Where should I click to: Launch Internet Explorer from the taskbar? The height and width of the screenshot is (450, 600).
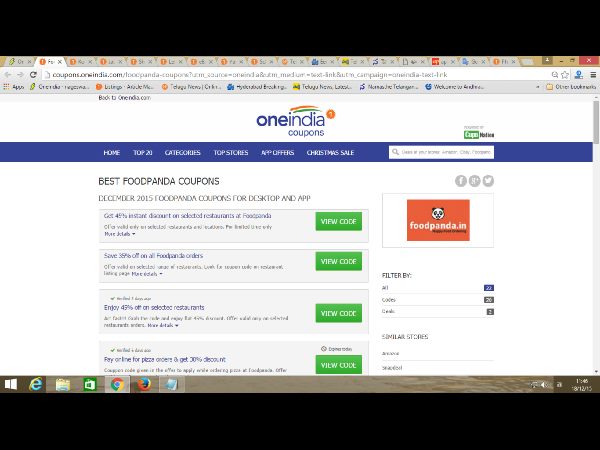[x=37, y=384]
